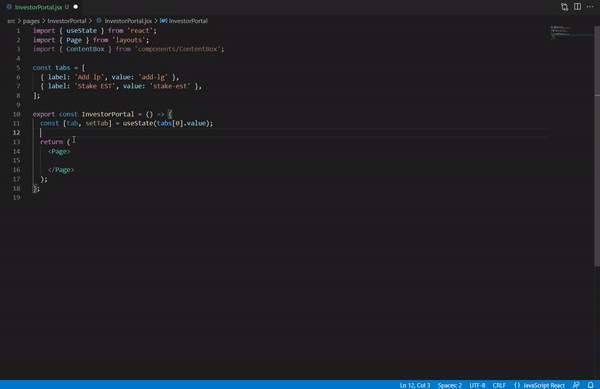Open the editor More Actions ellipsis
Screen dimensions: 600x389
tap(590, 7)
